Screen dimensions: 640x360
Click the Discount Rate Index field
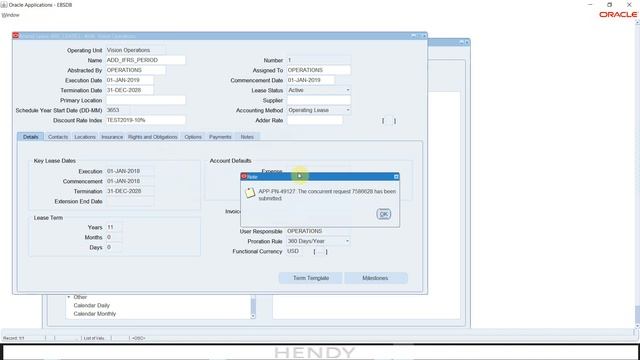click(x=145, y=120)
